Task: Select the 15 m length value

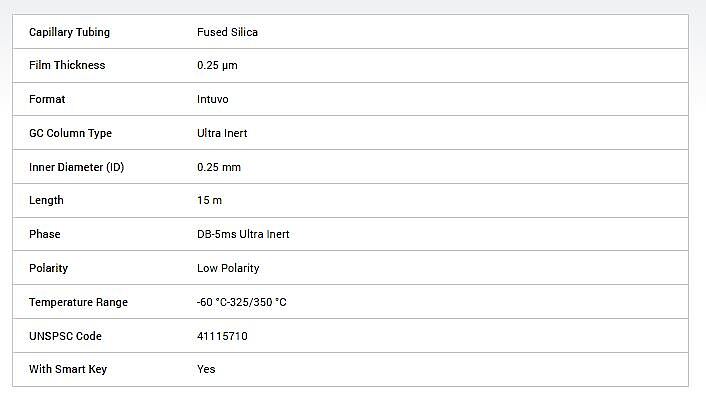Action: [209, 200]
